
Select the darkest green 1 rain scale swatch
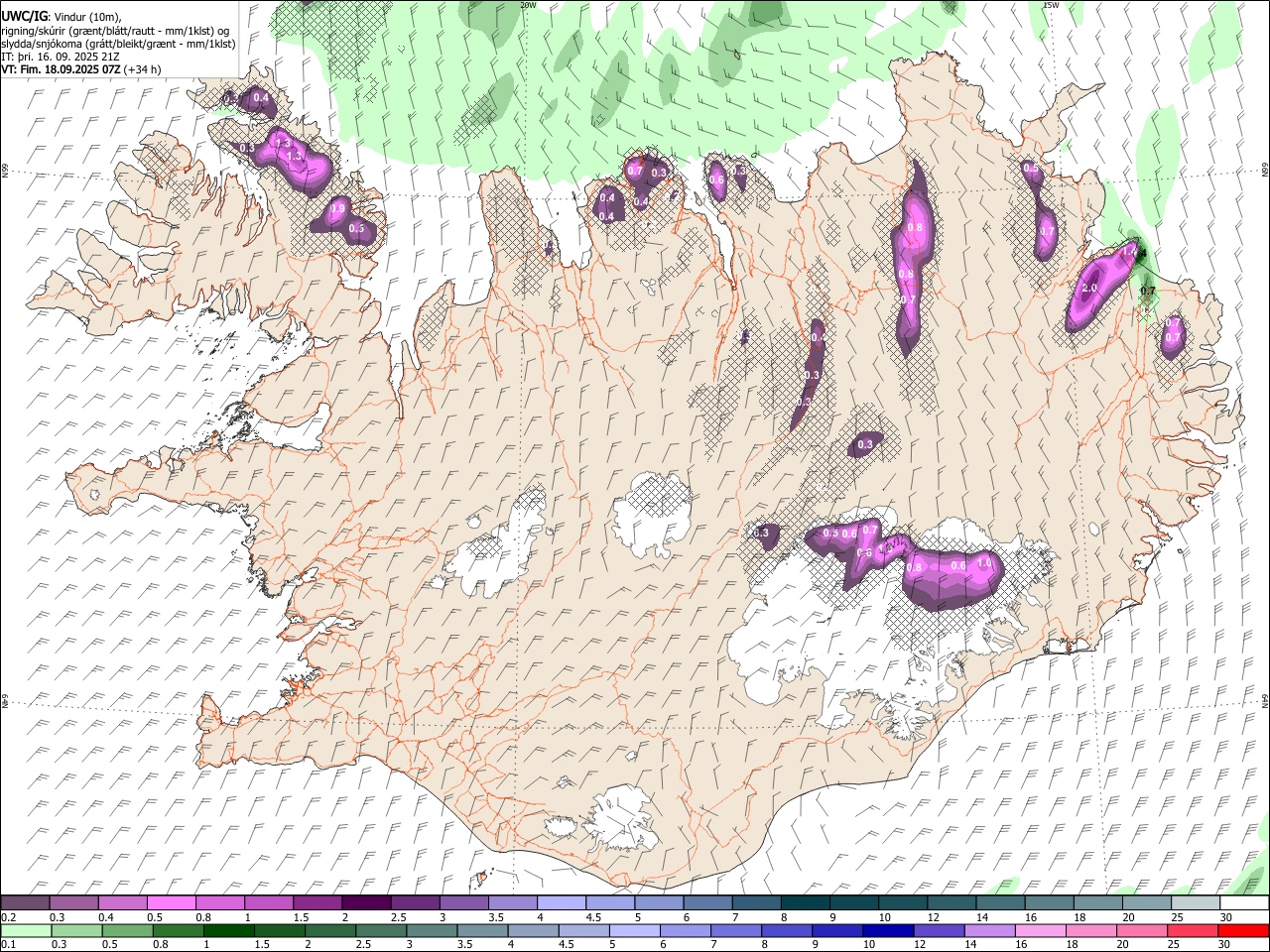(x=229, y=930)
